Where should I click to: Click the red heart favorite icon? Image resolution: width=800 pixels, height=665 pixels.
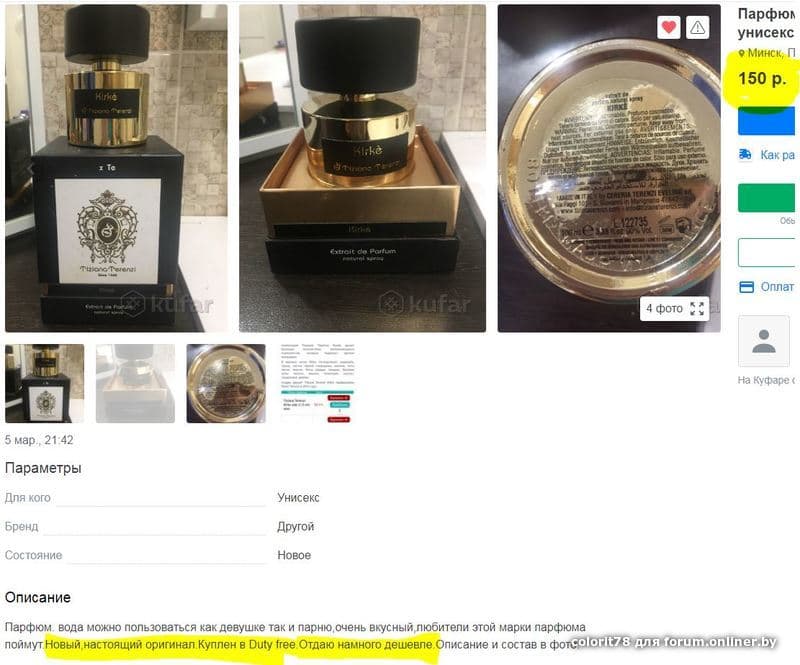[x=668, y=27]
